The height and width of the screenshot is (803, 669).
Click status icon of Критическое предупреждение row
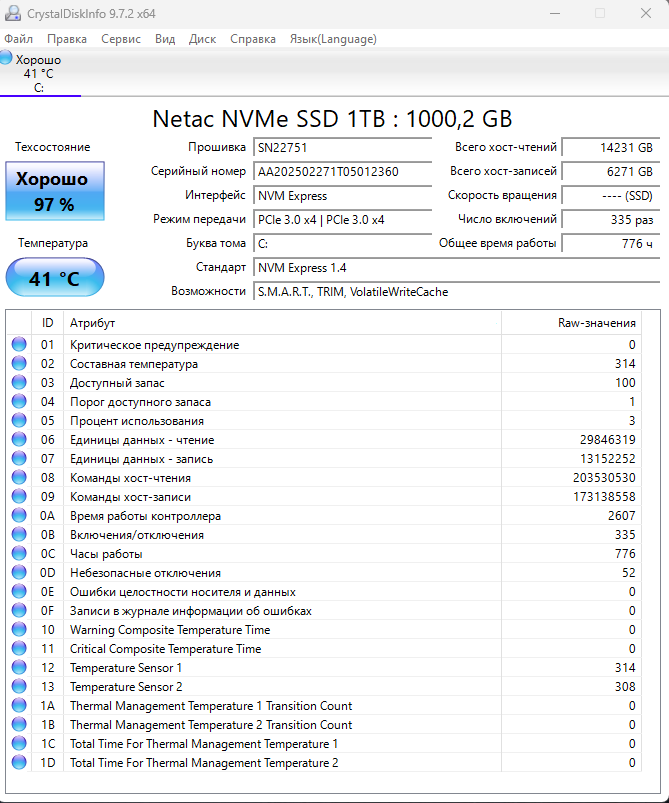[19, 344]
